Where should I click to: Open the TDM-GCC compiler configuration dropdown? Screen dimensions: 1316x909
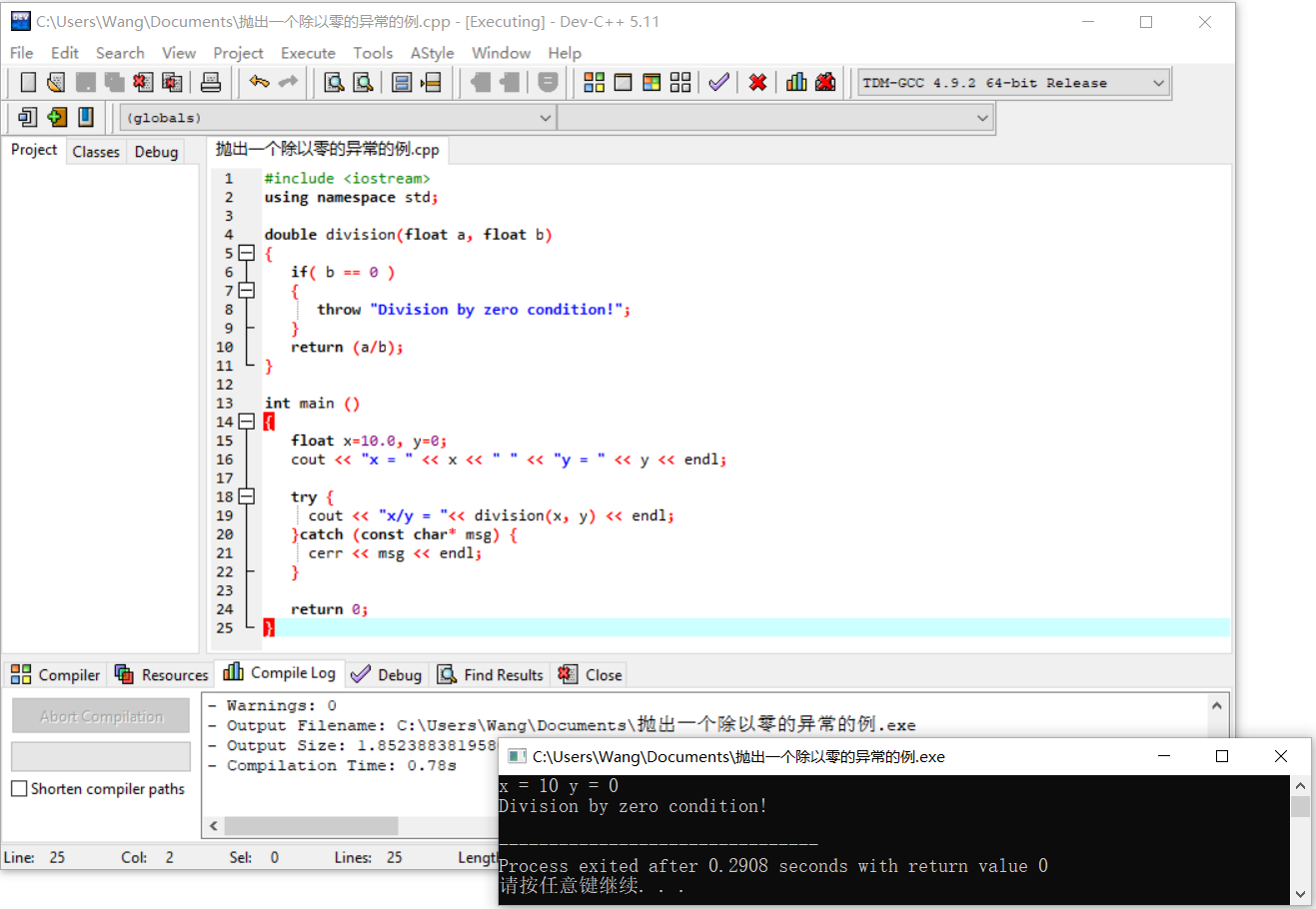pos(1156,83)
